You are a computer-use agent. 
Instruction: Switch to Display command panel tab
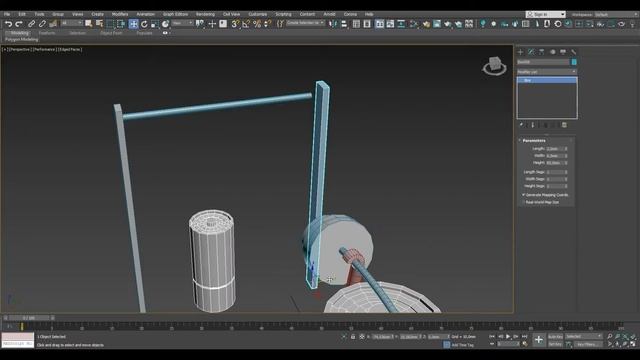pos(563,52)
